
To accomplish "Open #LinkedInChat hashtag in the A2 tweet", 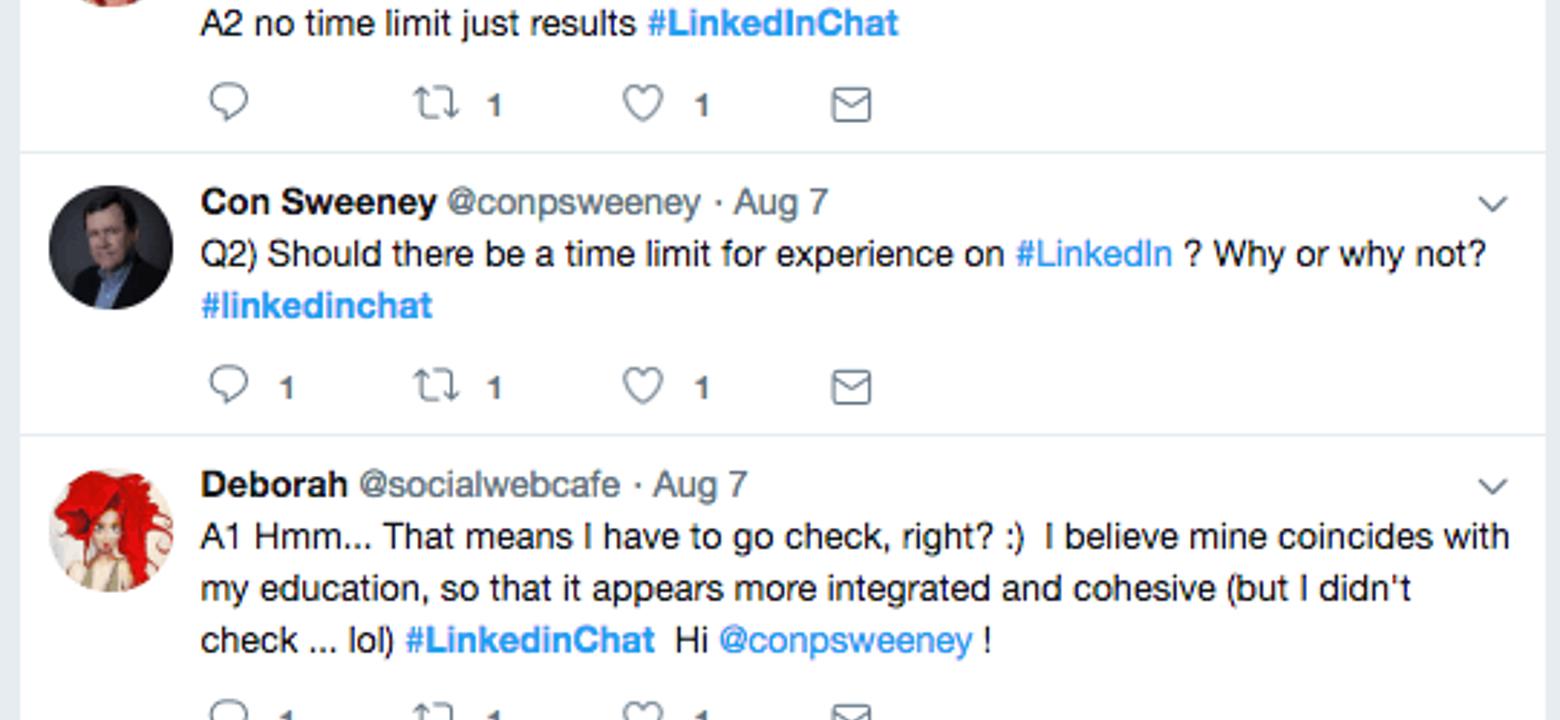I will tap(773, 23).
